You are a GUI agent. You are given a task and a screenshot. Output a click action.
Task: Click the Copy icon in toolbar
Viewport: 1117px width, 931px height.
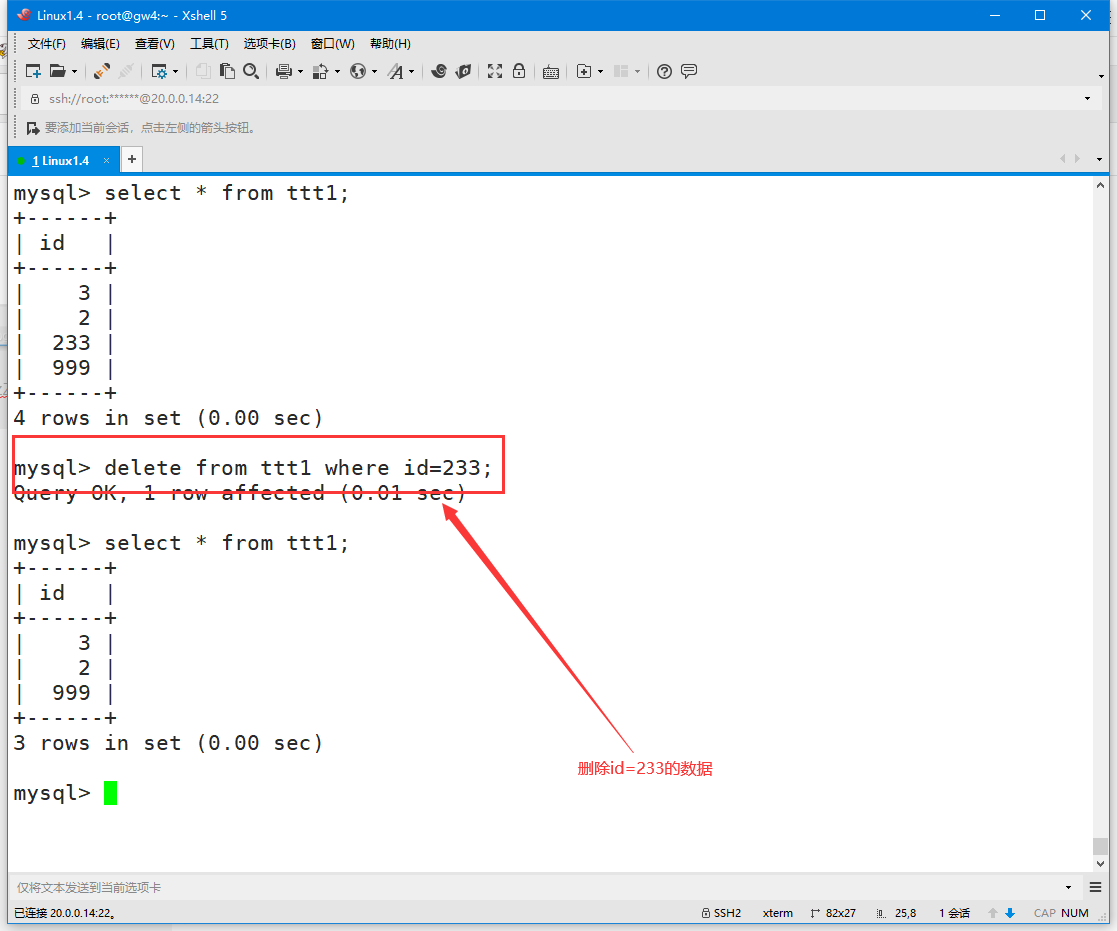tap(203, 71)
